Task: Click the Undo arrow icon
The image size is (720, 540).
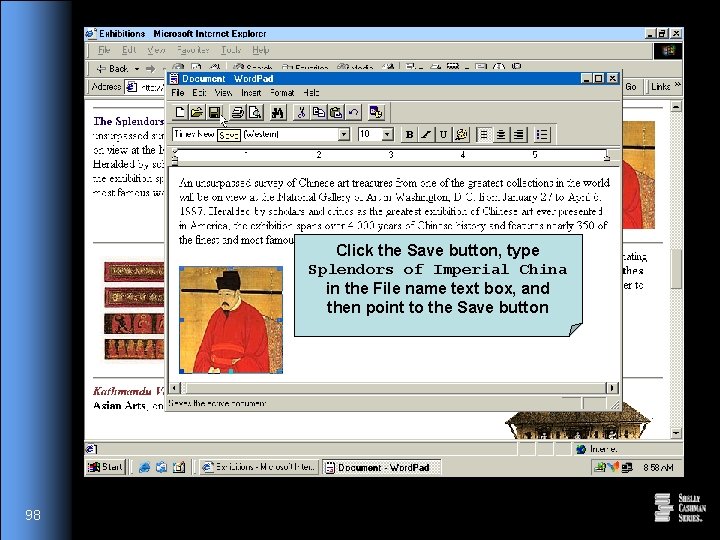Action: click(x=353, y=112)
